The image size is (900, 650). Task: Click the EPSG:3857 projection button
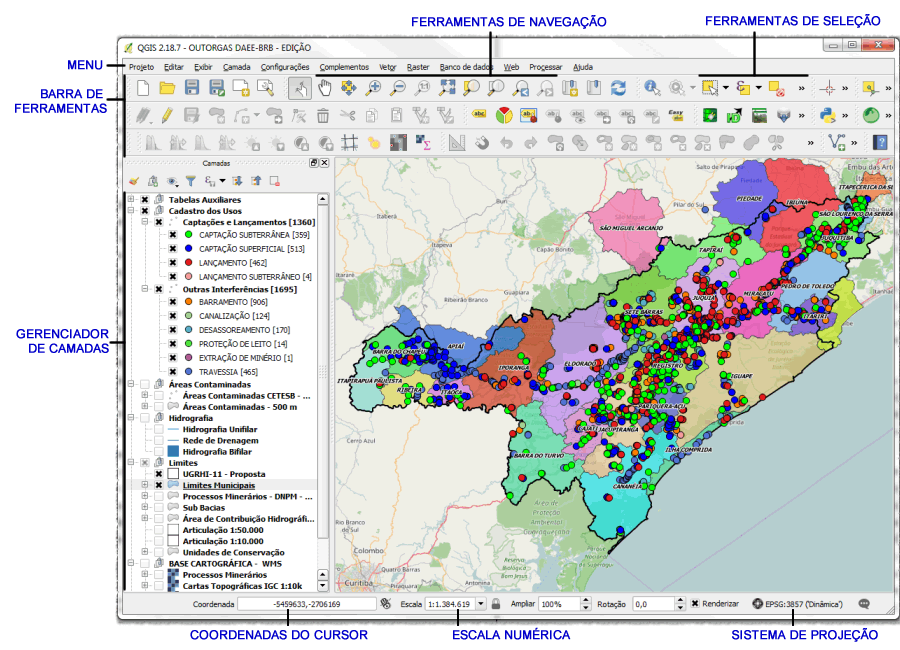coord(801,604)
